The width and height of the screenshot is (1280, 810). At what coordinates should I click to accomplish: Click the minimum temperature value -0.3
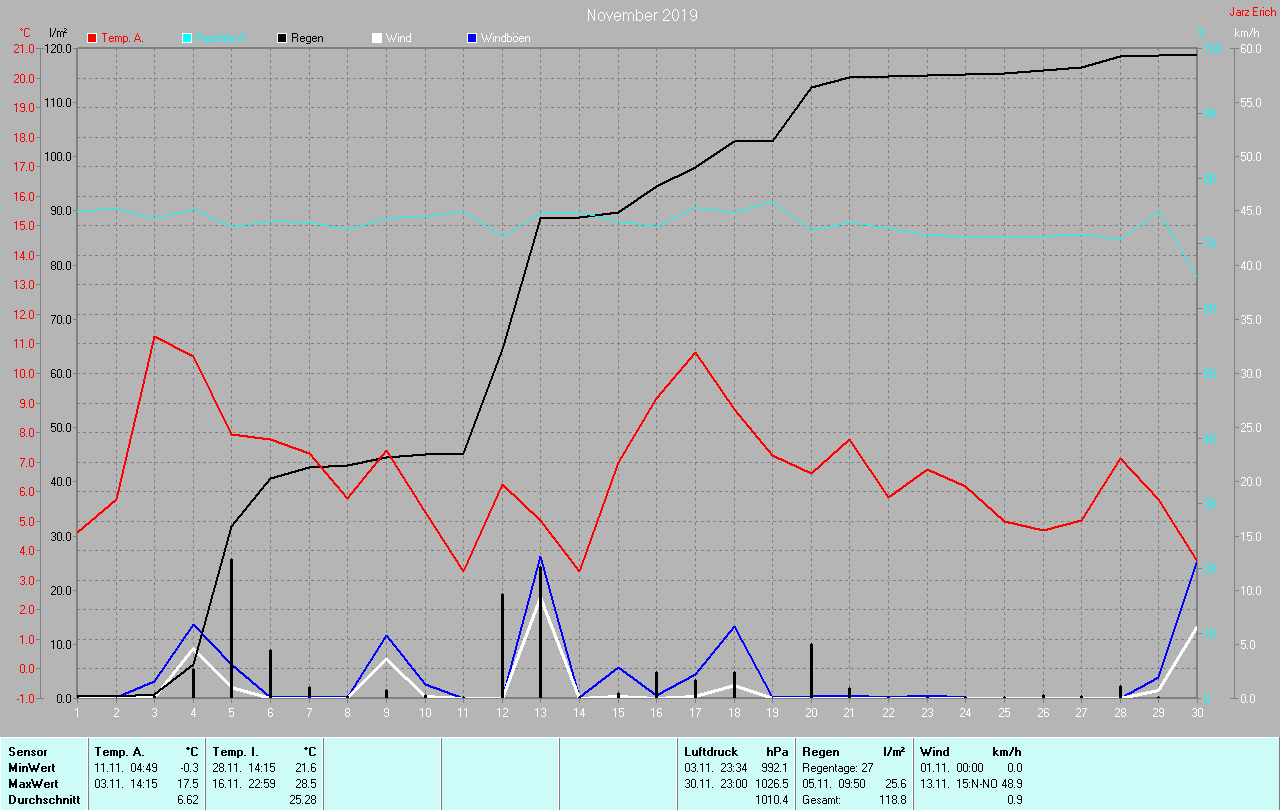[189, 768]
